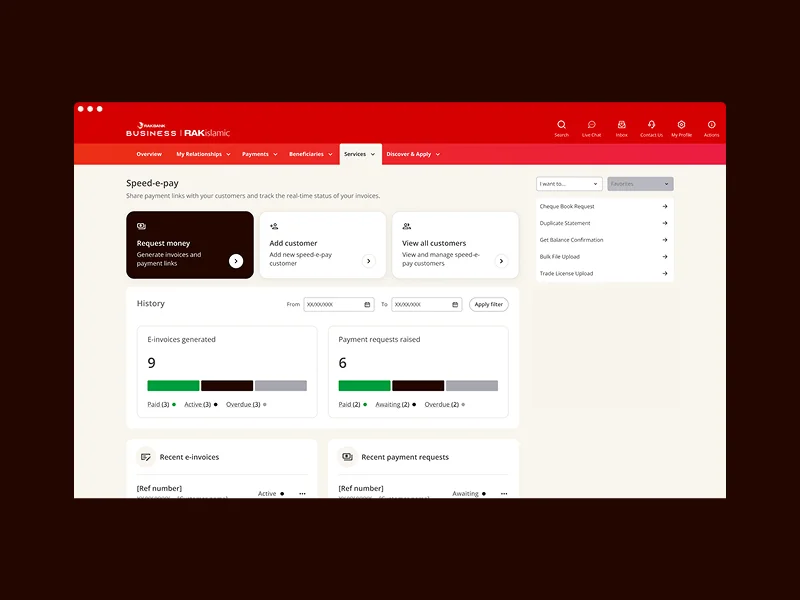
Task: Click the Add customer person icon
Action: 274,226
